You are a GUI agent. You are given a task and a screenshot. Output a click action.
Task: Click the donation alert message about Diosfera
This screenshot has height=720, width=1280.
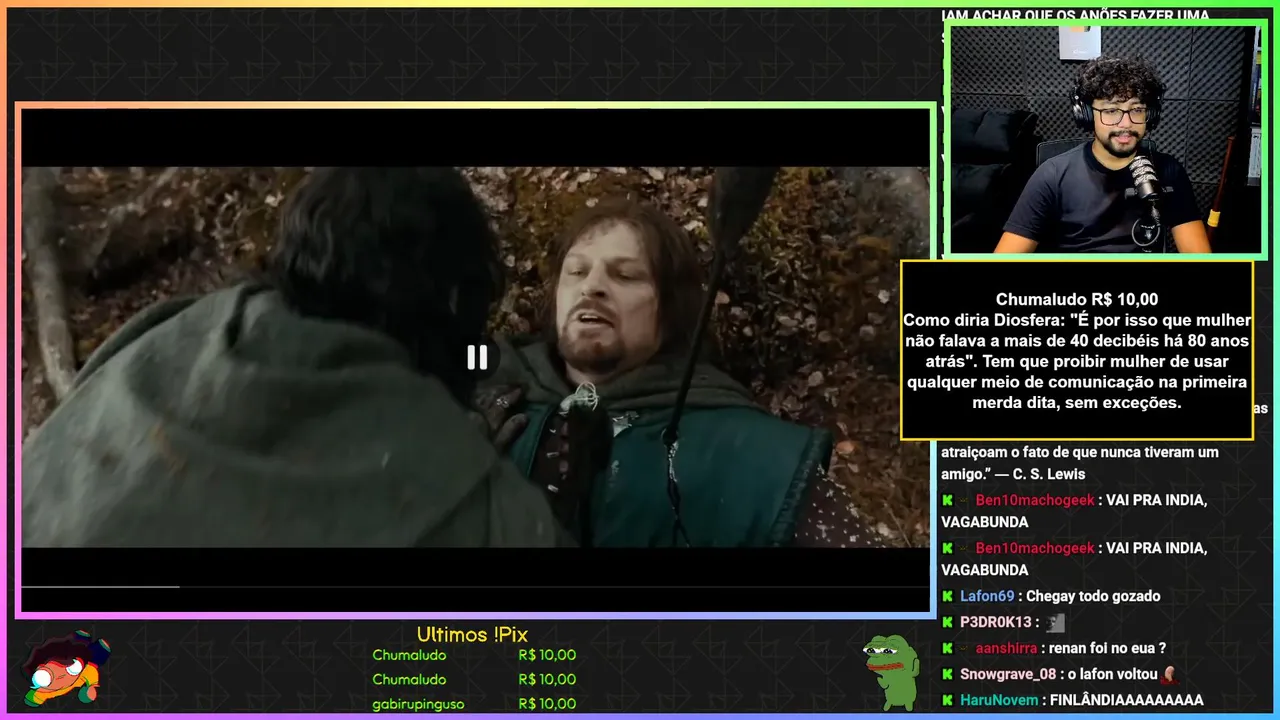point(1077,361)
